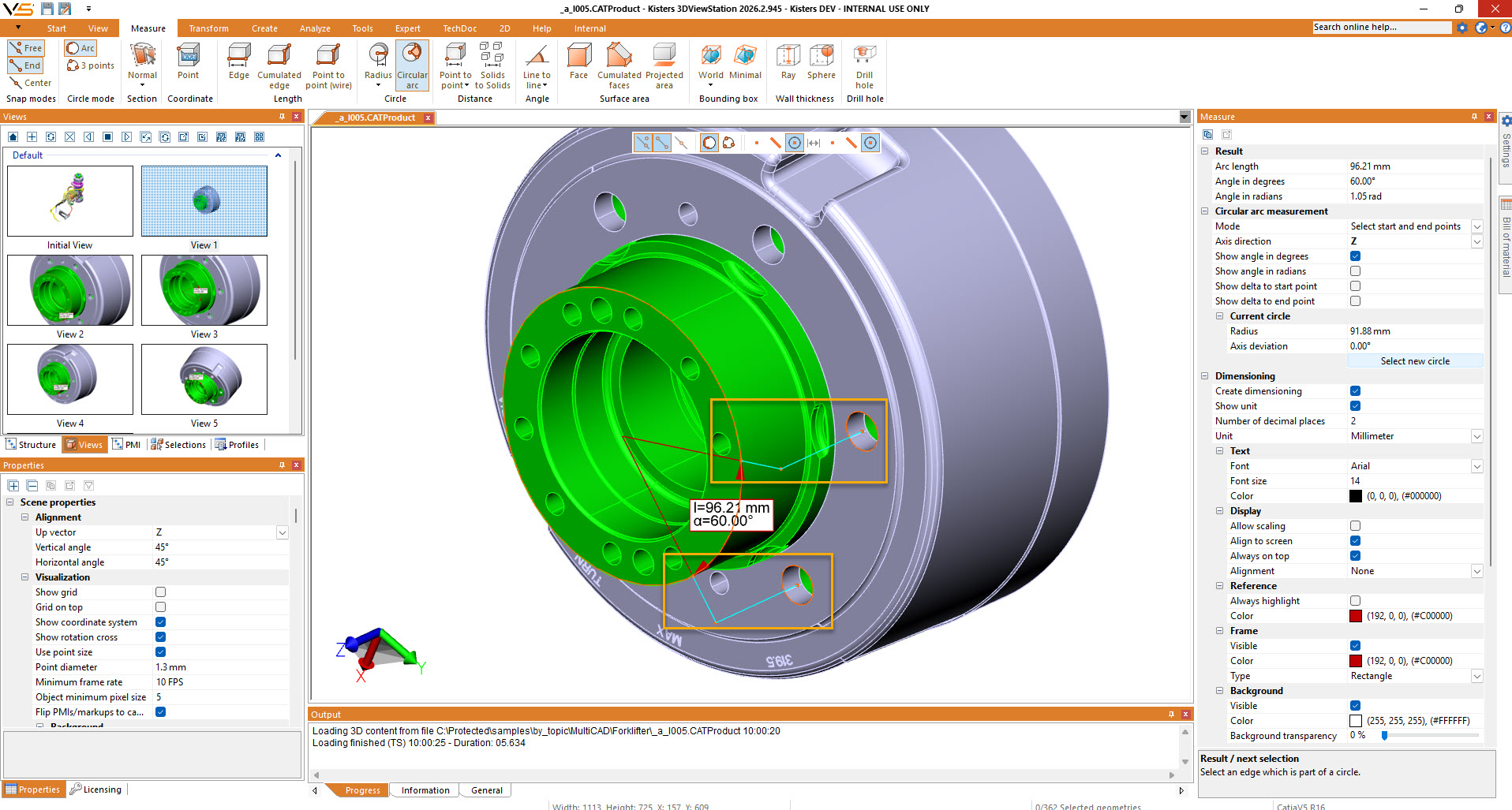Image resolution: width=1512 pixels, height=810 pixels.
Task: Open the Licensing tab
Action: [95, 789]
